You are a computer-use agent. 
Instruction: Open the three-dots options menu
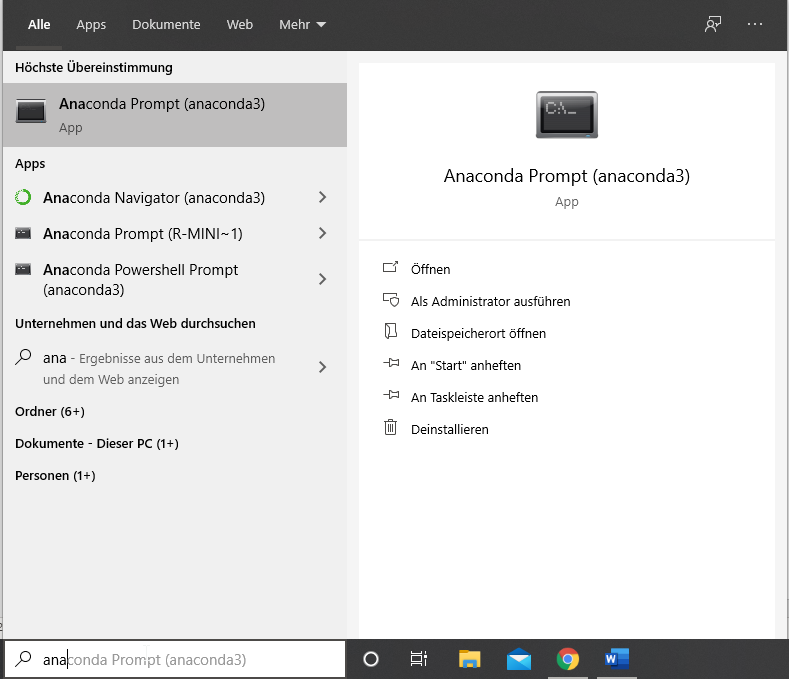755,25
